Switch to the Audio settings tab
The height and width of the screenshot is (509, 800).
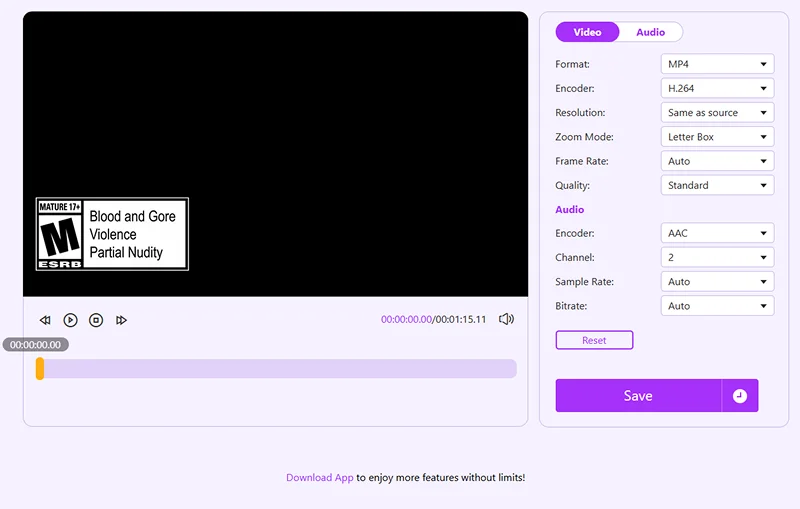(651, 32)
